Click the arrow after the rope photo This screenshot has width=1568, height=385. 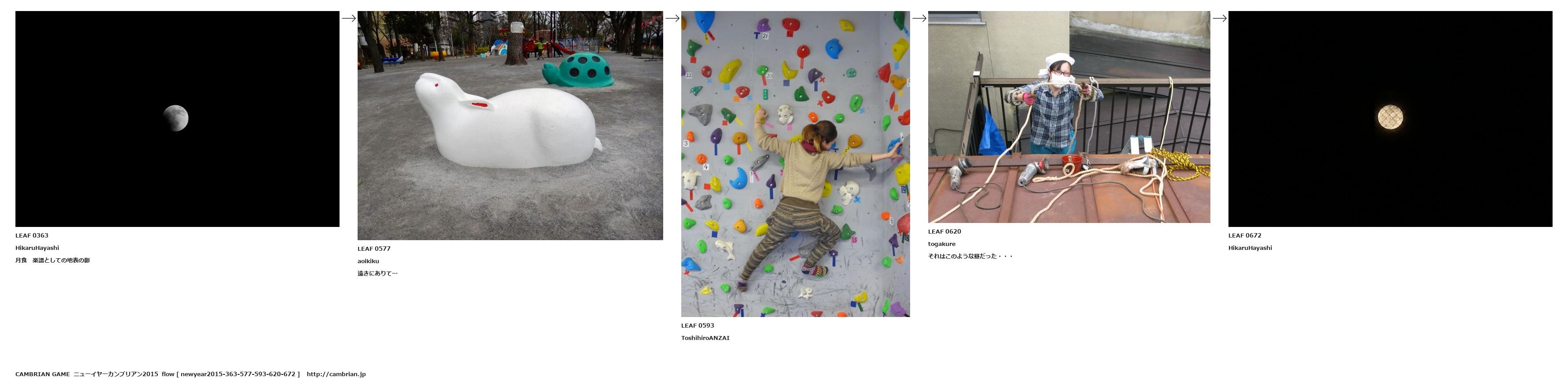[x=1219, y=18]
